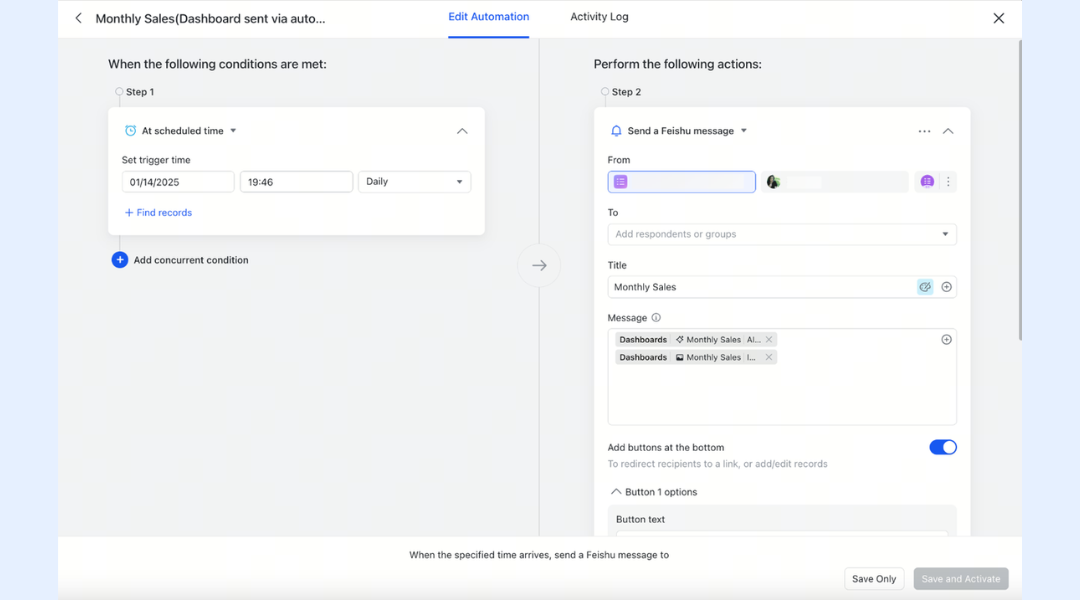
Task: Click the alarm clock icon in Step 1
Action: click(x=130, y=131)
